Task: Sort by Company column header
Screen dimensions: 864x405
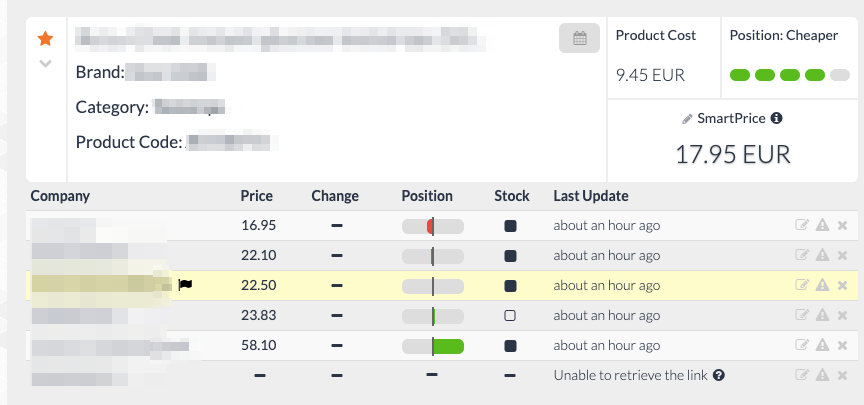Action: pos(60,196)
